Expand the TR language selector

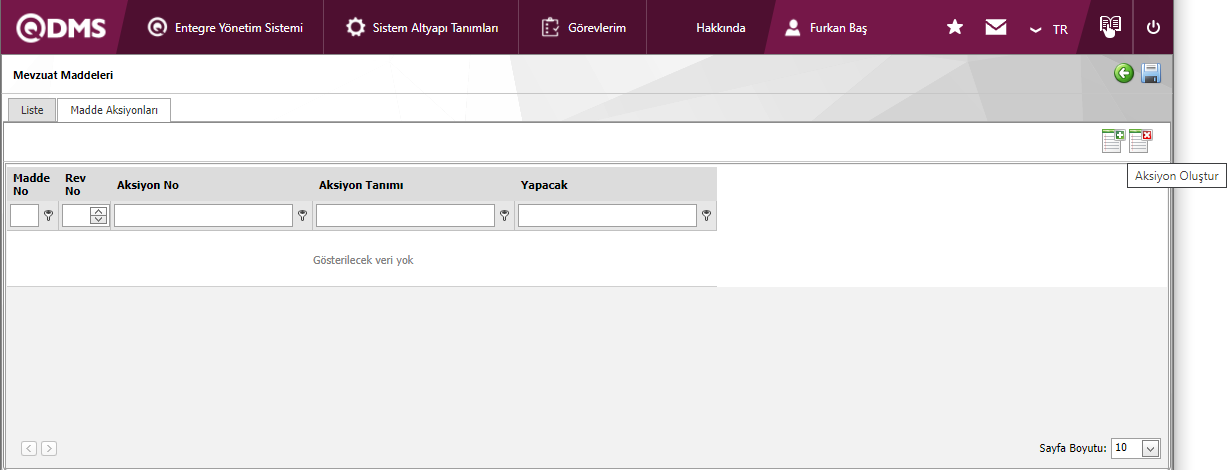pos(1049,29)
